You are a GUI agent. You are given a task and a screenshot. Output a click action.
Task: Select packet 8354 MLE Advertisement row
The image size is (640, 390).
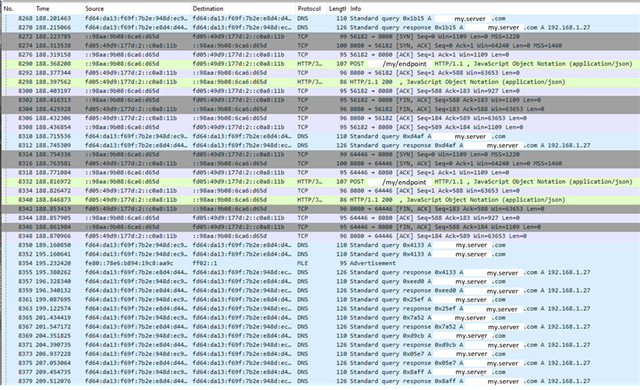click(320, 263)
